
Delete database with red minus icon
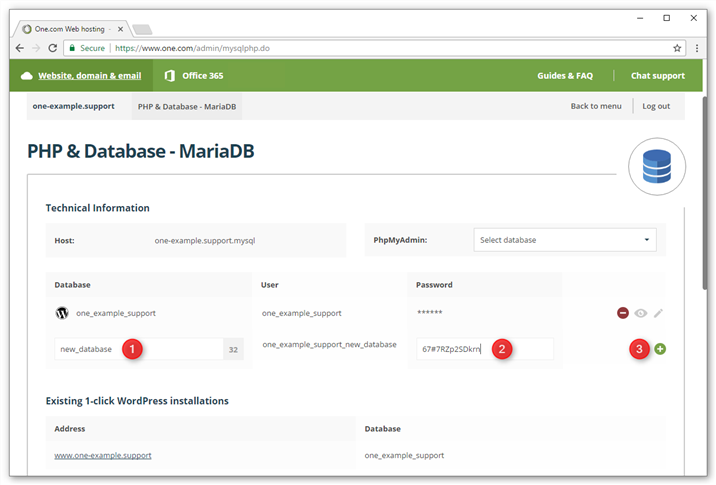pyautogui.click(x=623, y=313)
